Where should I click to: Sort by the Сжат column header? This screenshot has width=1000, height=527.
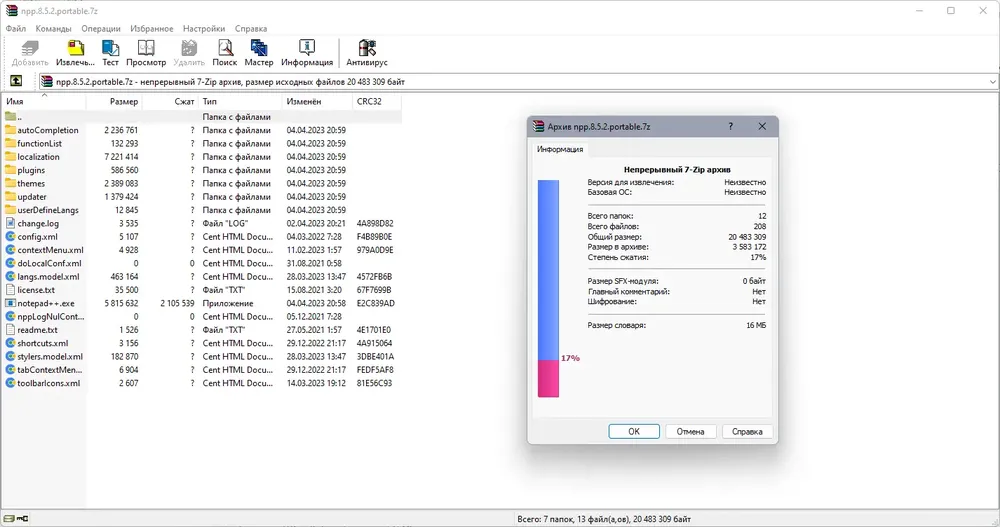[170, 101]
